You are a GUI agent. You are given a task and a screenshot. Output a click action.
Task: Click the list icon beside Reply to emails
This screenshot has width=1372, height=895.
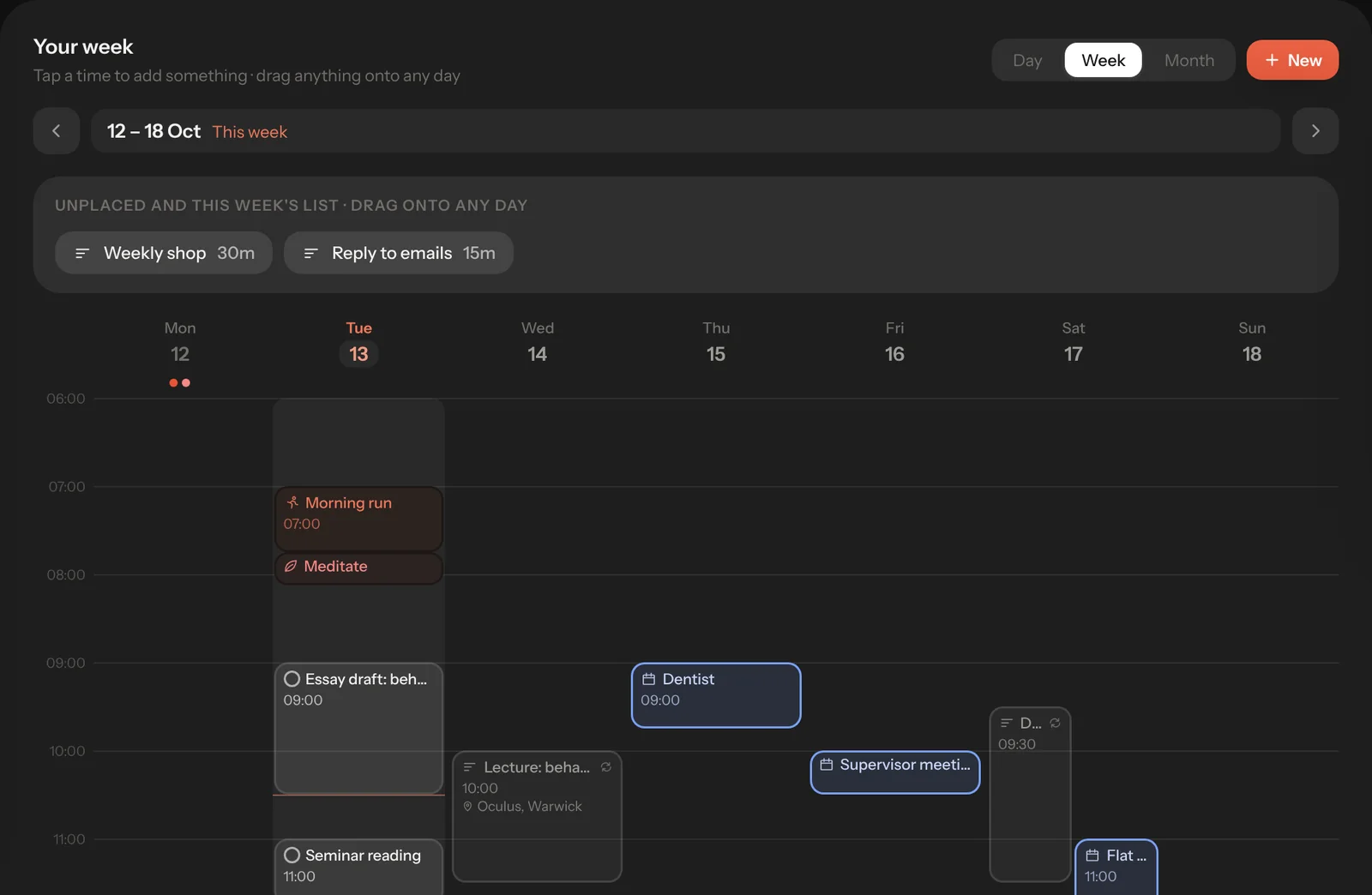point(310,253)
